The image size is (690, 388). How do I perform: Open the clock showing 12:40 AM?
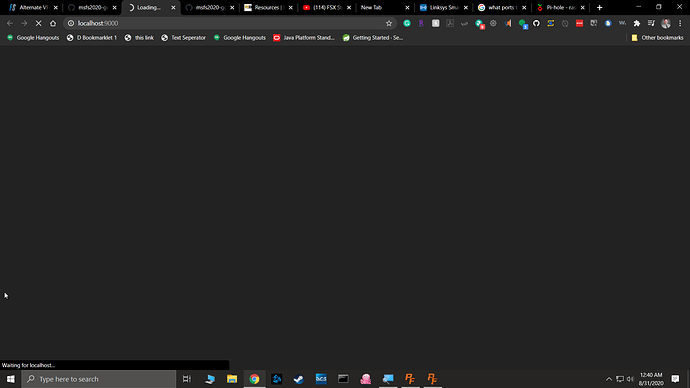coord(651,379)
